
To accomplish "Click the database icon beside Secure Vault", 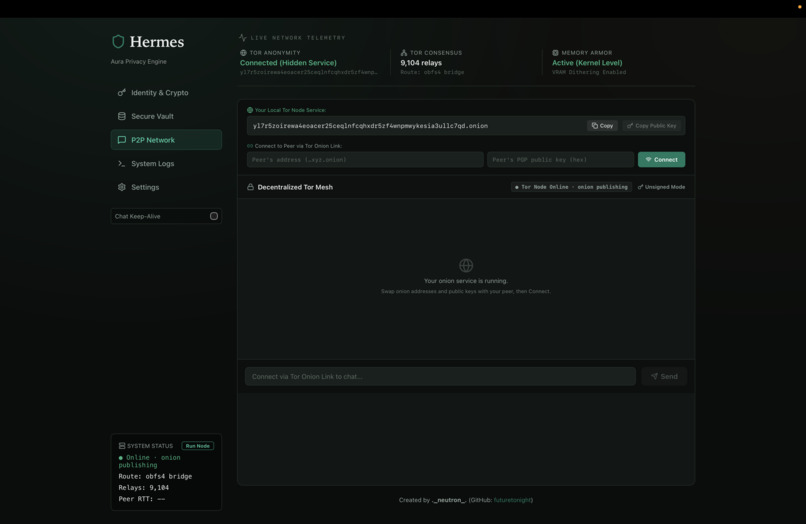I will [122, 116].
